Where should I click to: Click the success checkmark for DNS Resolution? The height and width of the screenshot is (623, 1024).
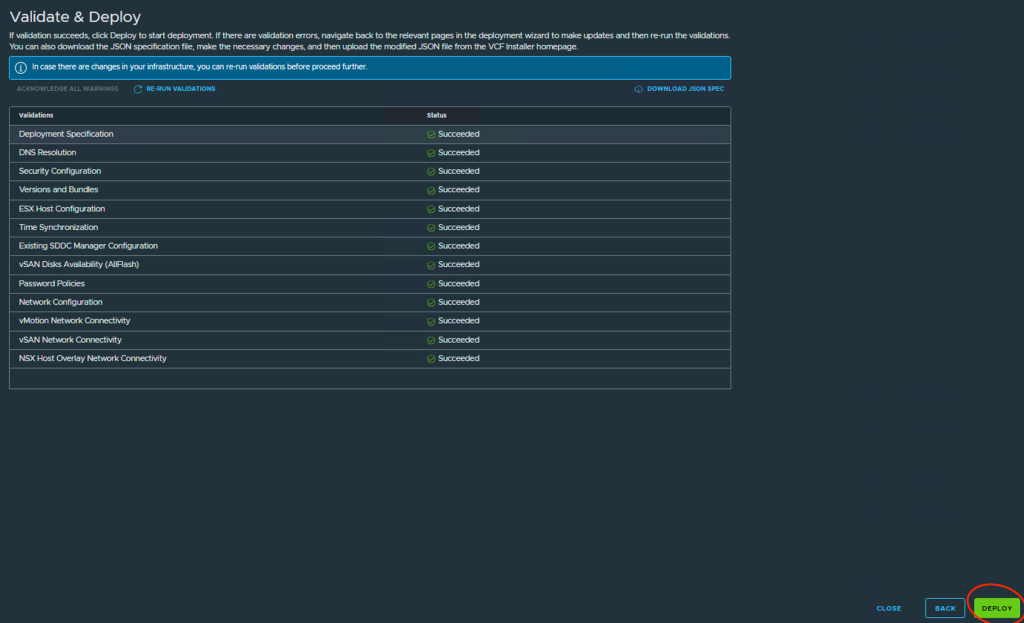point(431,153)
